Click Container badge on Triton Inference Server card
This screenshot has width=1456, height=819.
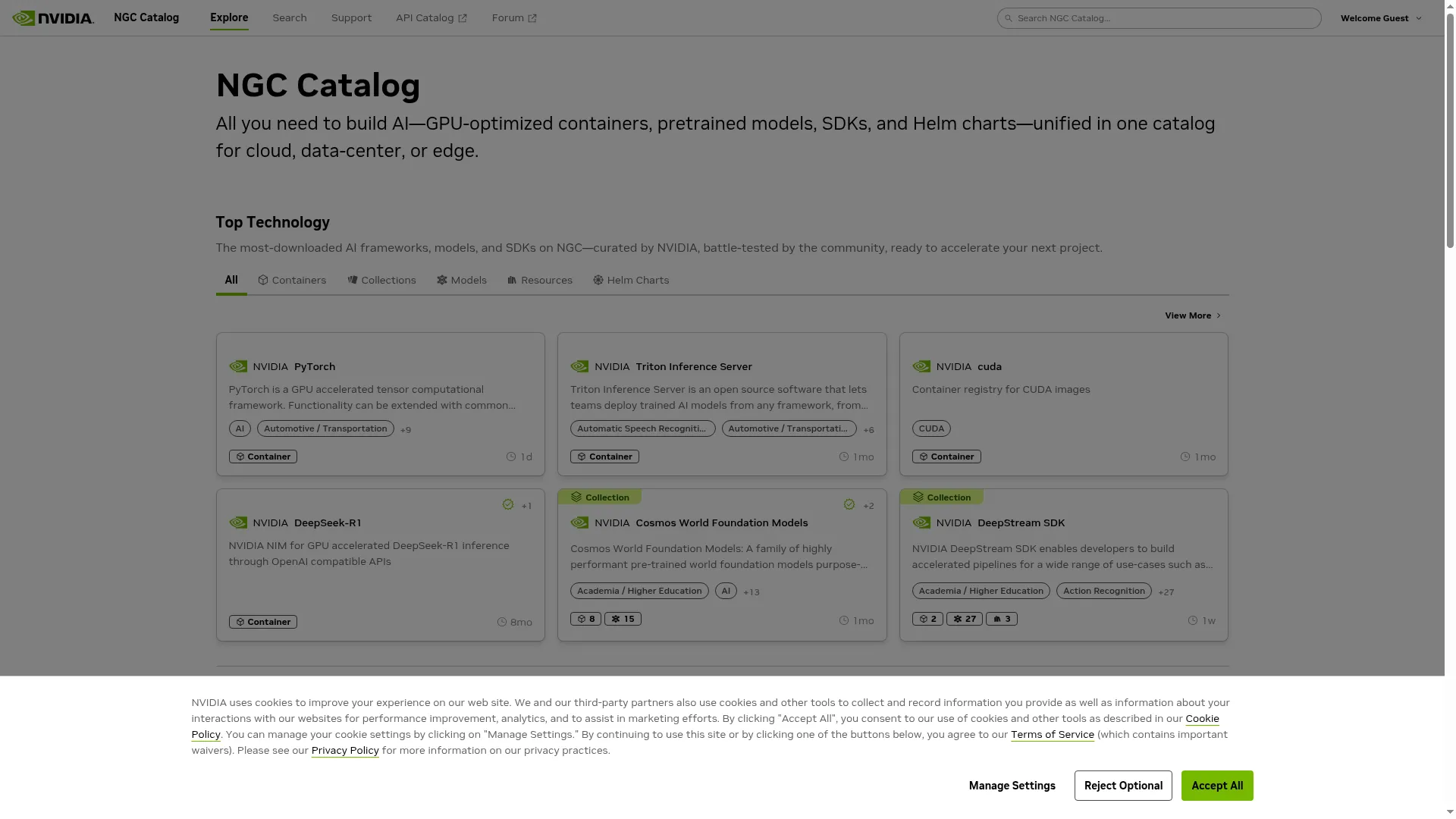pos(604,457)
